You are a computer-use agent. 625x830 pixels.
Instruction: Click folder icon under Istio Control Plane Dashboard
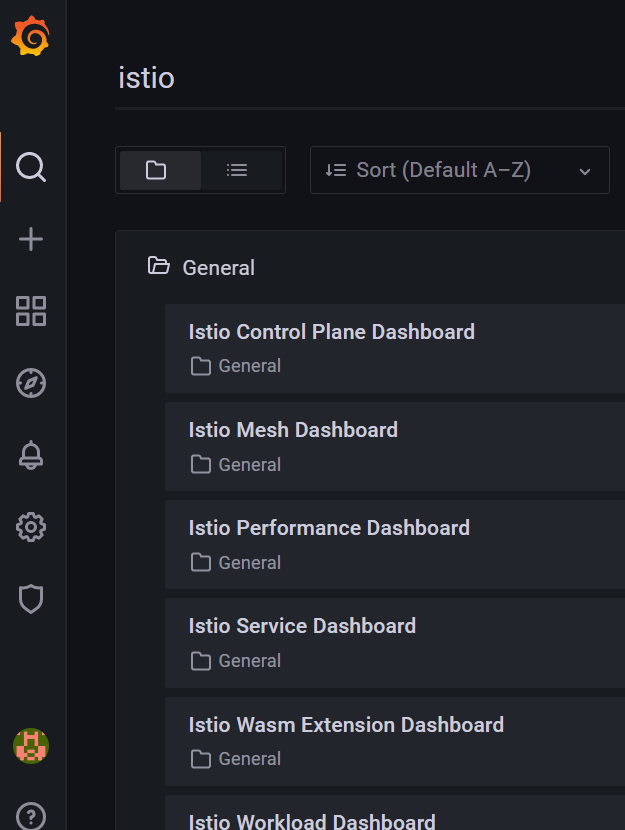coord(201,366)
